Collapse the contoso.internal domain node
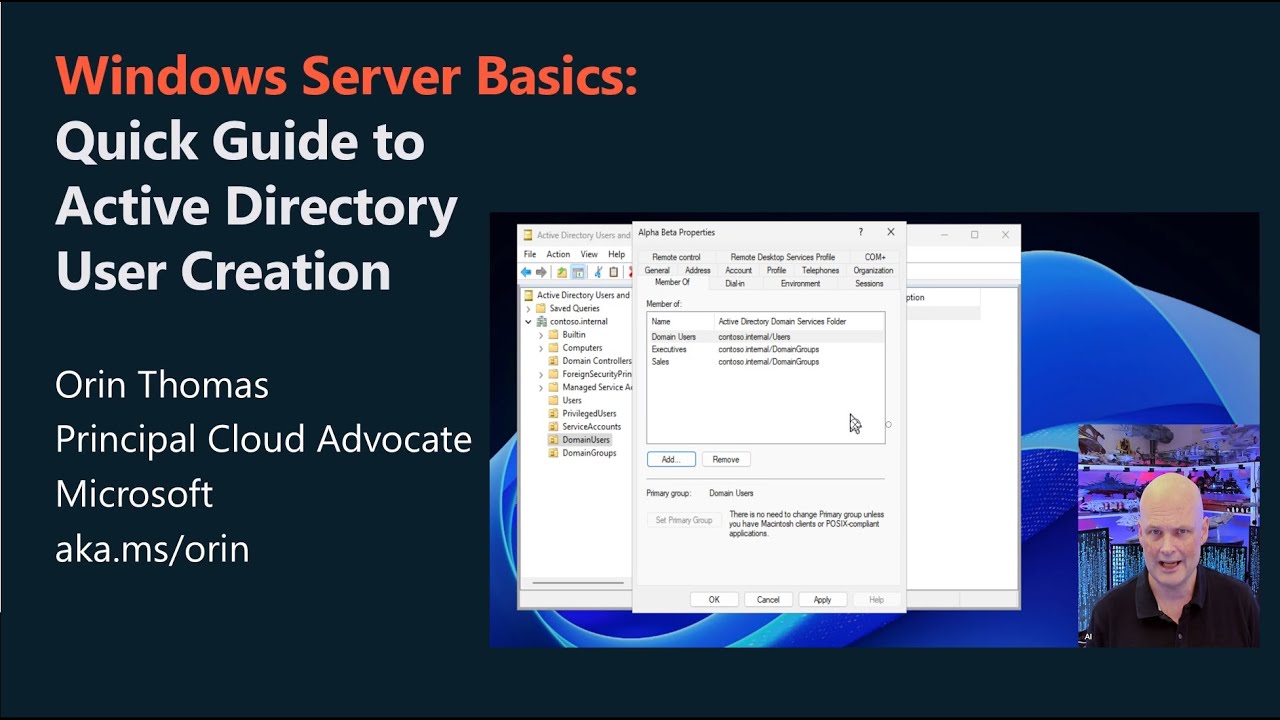1280x720 pixels. click(528, 322)
